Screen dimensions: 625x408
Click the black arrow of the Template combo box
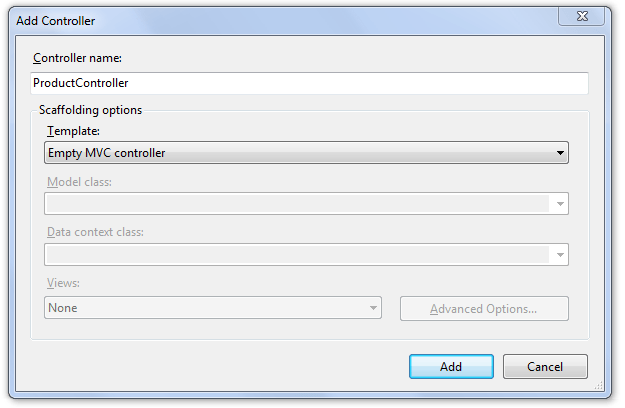point(560,153)
